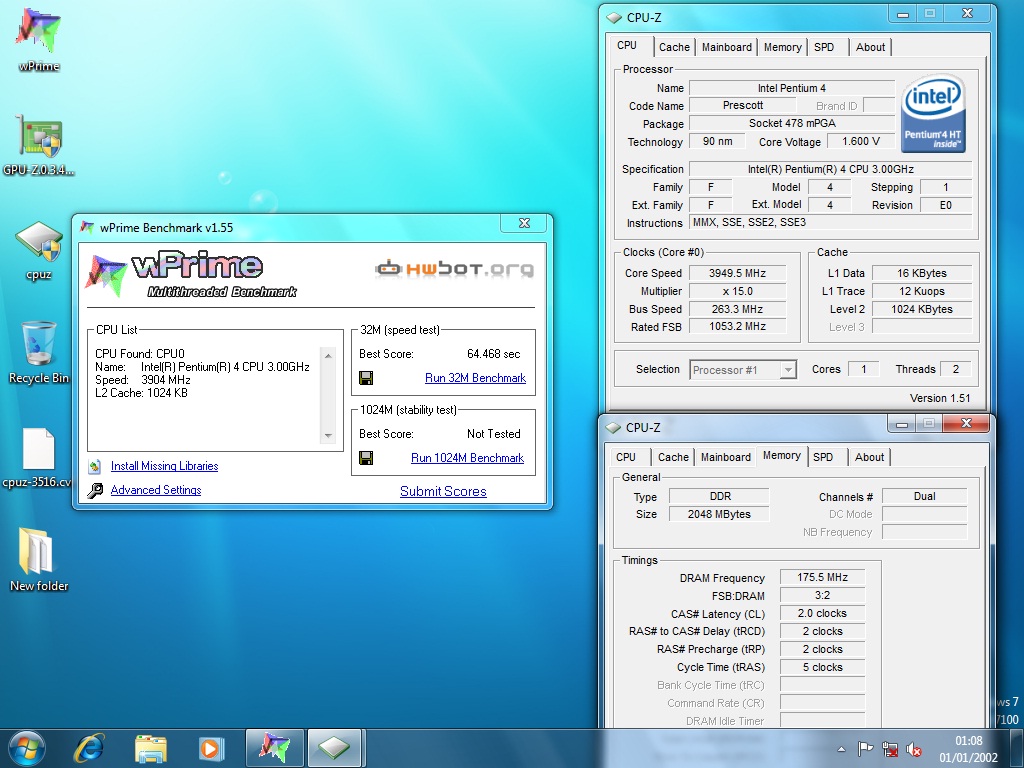The height and width of the screenshot is (768, 1024).
Task: Select CPU tab in bottom CPU-Z window
Action: 626,457
